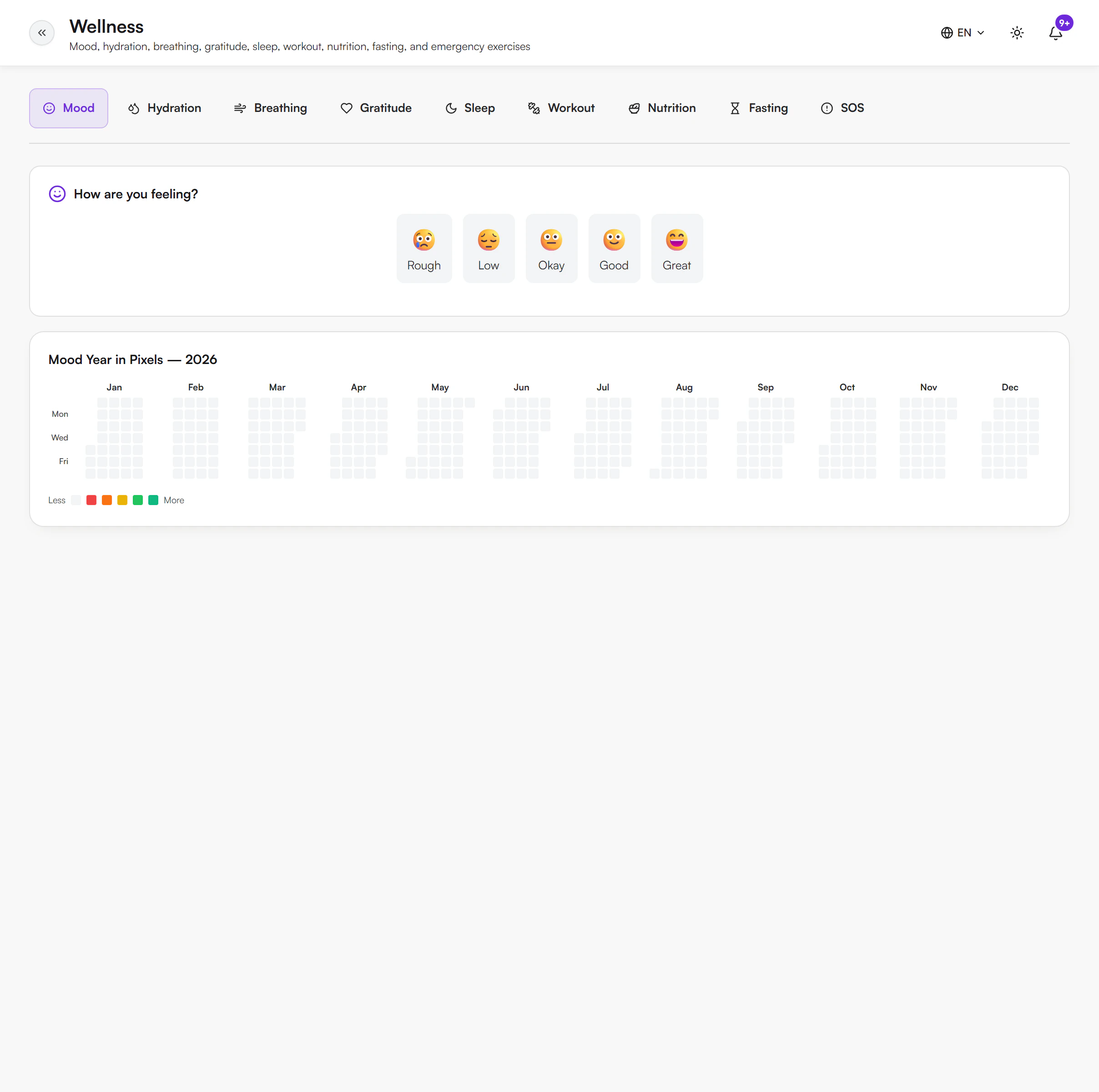This screenshot has height=1092, width=1099.
Task: Pick the Great mood option
Action: (676, 248)
